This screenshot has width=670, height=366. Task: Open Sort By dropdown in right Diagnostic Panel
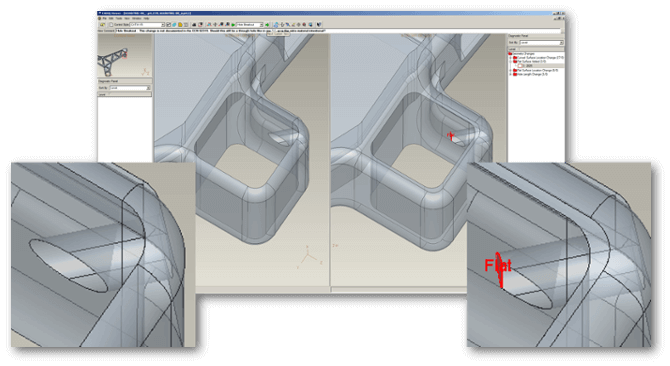[x=542, y=43]
